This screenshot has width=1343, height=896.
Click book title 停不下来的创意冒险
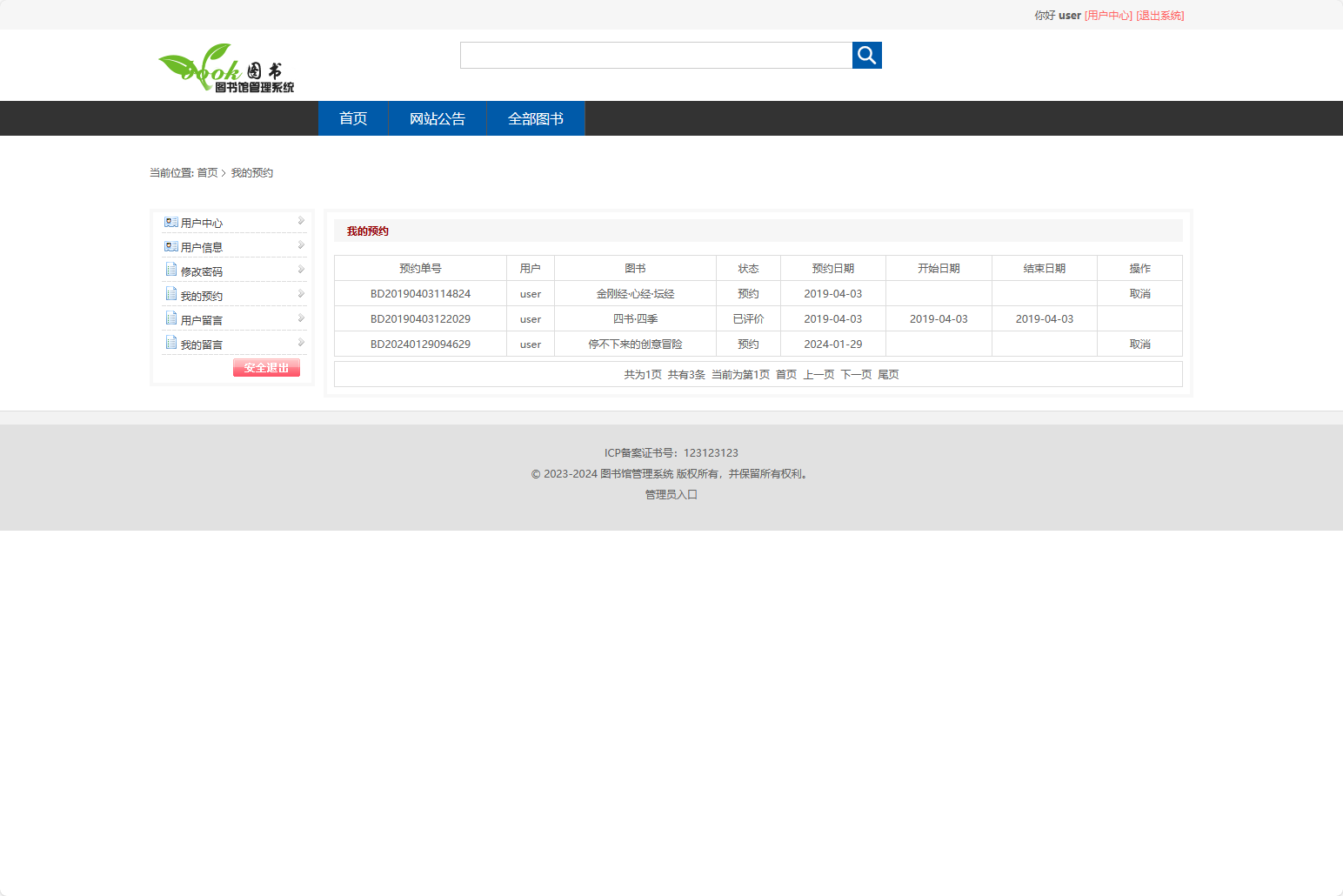click(635, 344)
